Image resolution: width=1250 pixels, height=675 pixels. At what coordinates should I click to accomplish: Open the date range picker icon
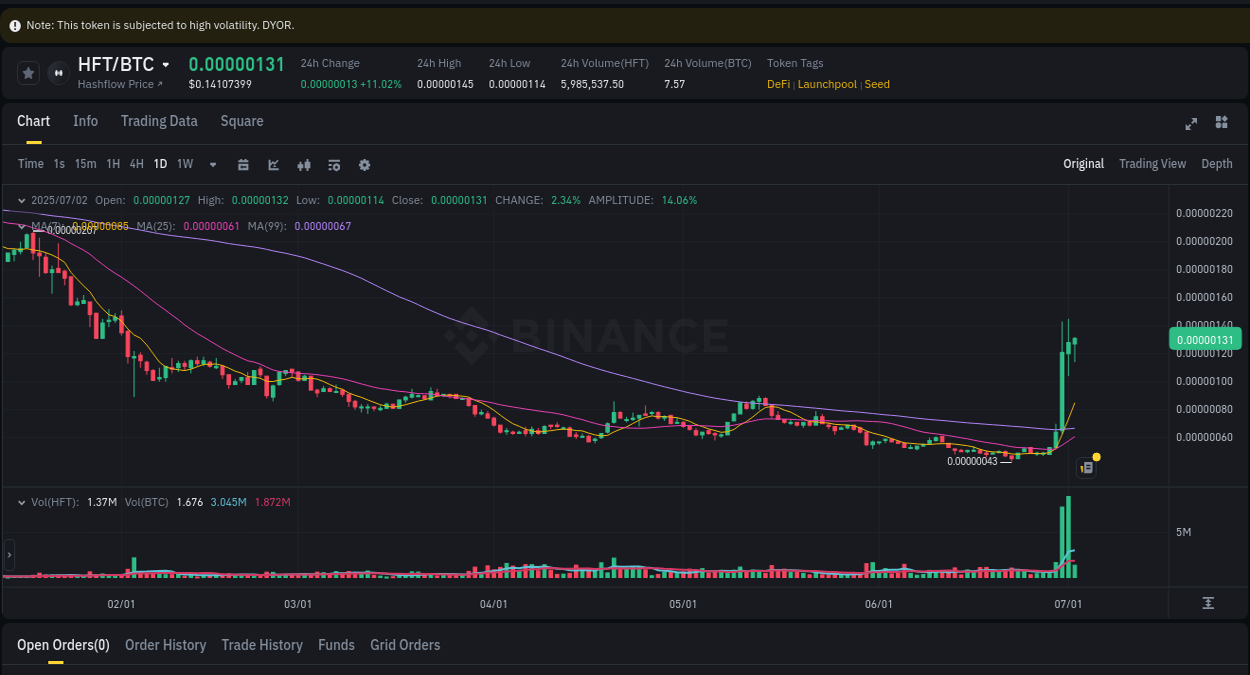coord(243,164)
